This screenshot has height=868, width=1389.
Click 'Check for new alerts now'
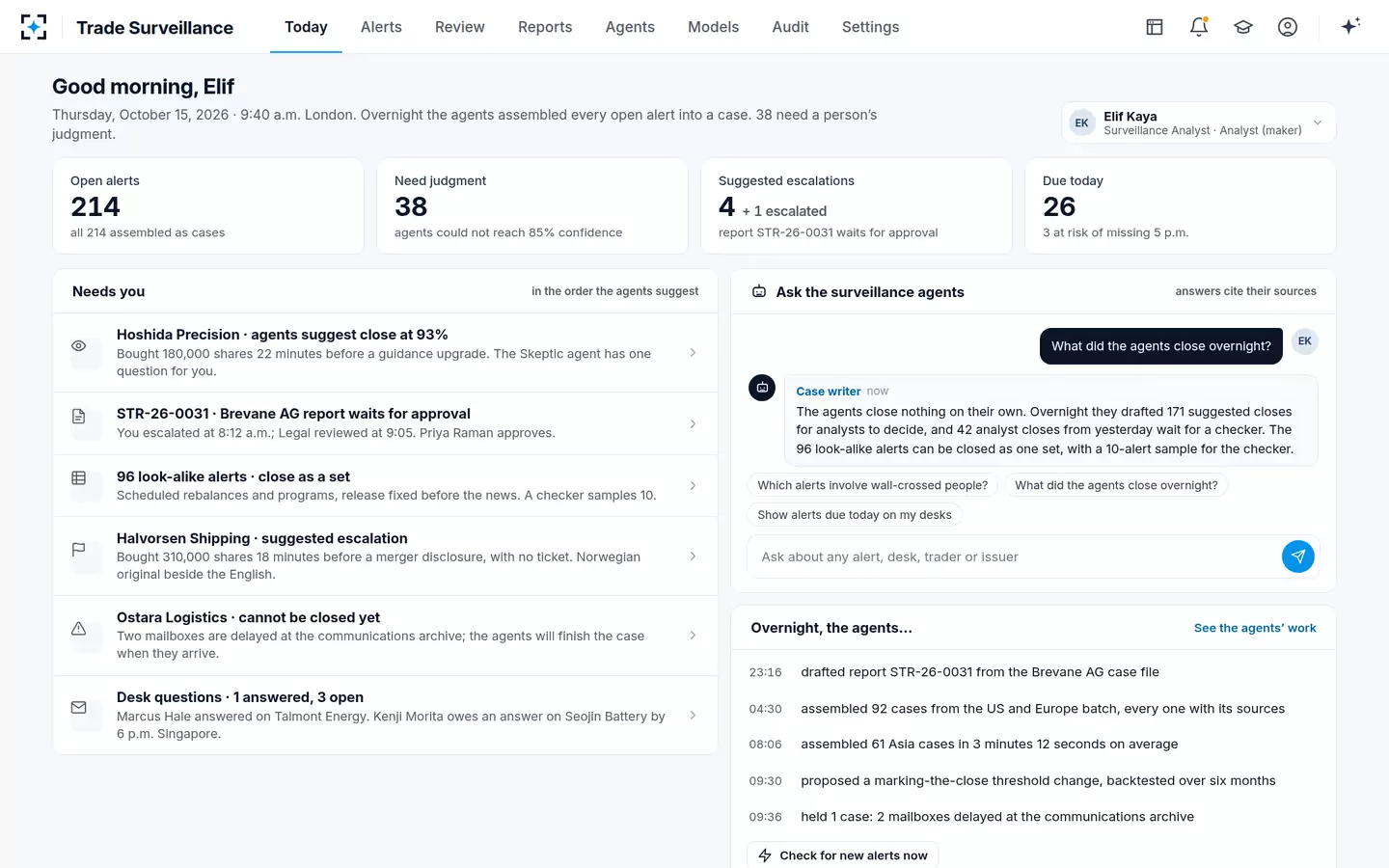[x=842, y=855]
